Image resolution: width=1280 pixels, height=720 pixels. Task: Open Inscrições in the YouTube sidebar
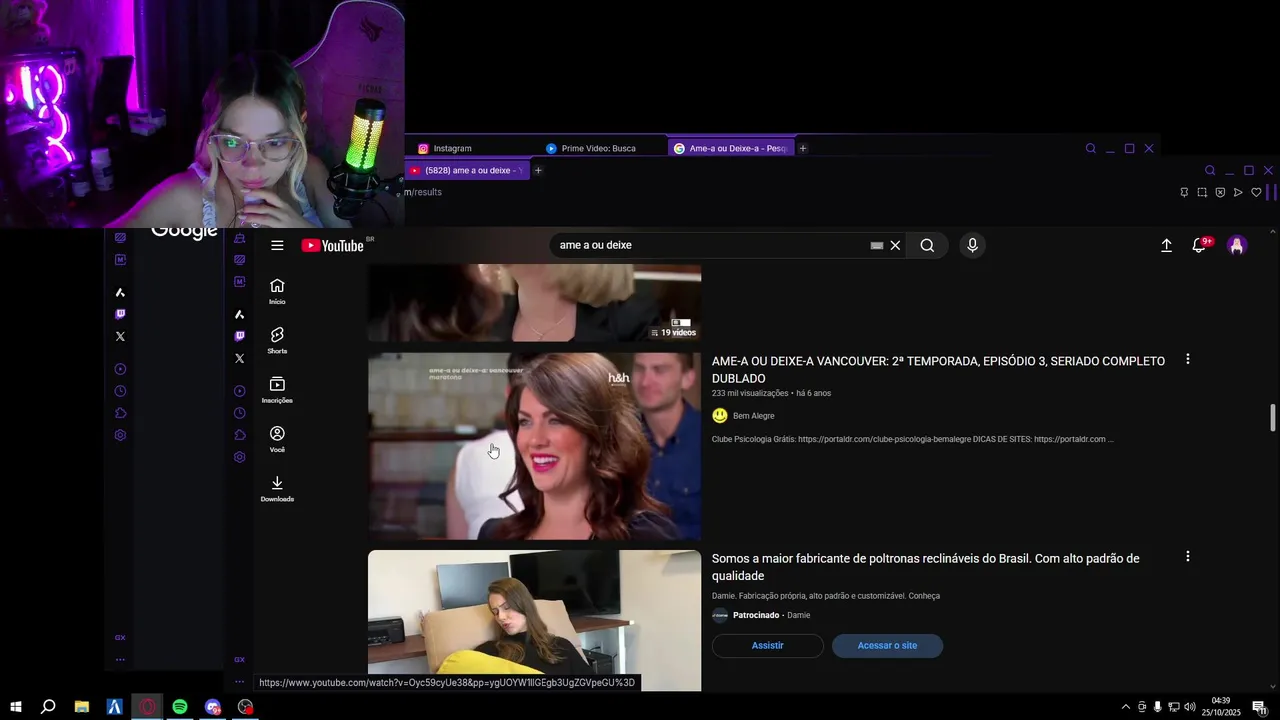click(277, 390)
